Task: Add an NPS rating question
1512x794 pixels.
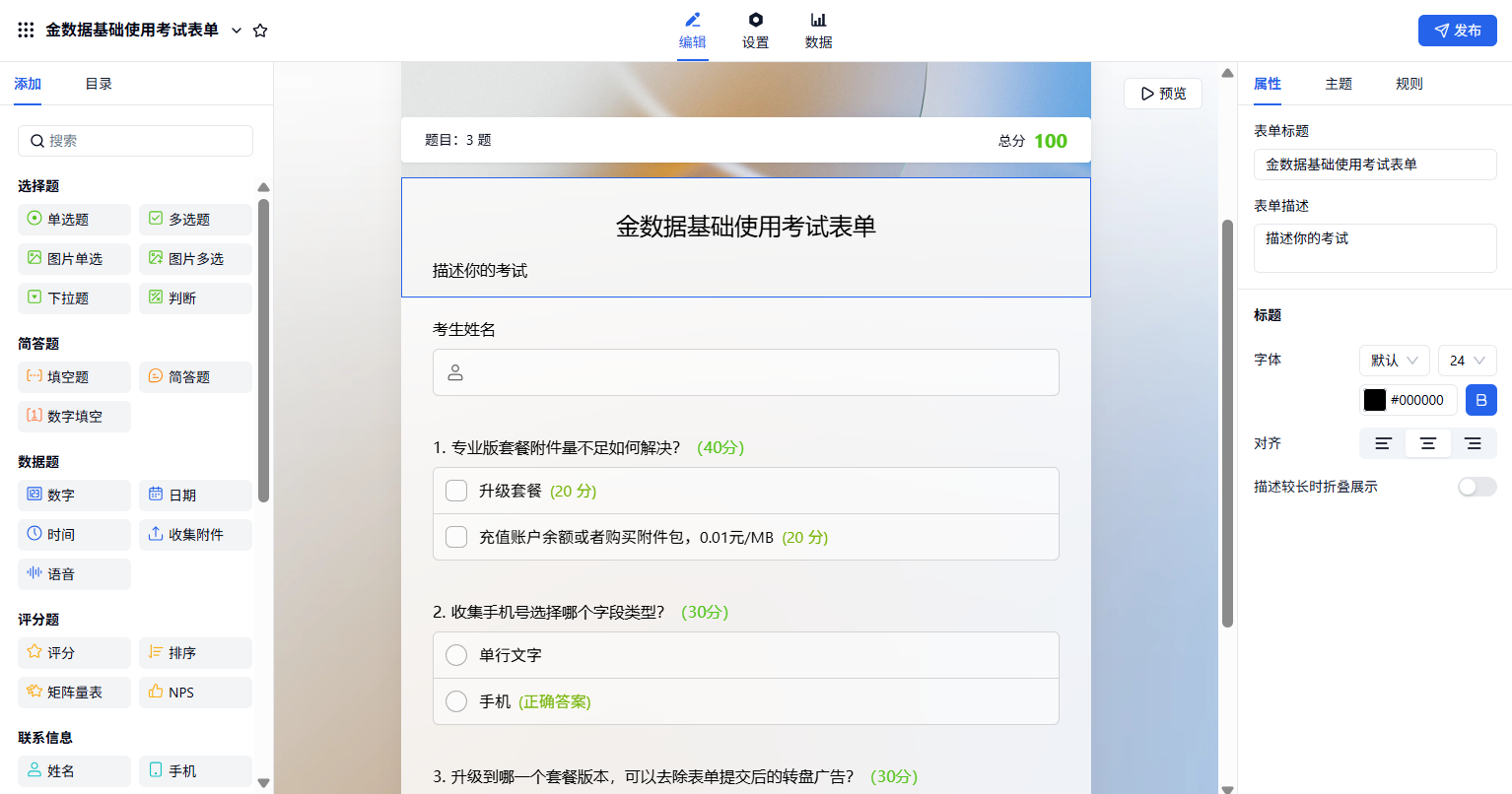Action: tap(195, 693)
